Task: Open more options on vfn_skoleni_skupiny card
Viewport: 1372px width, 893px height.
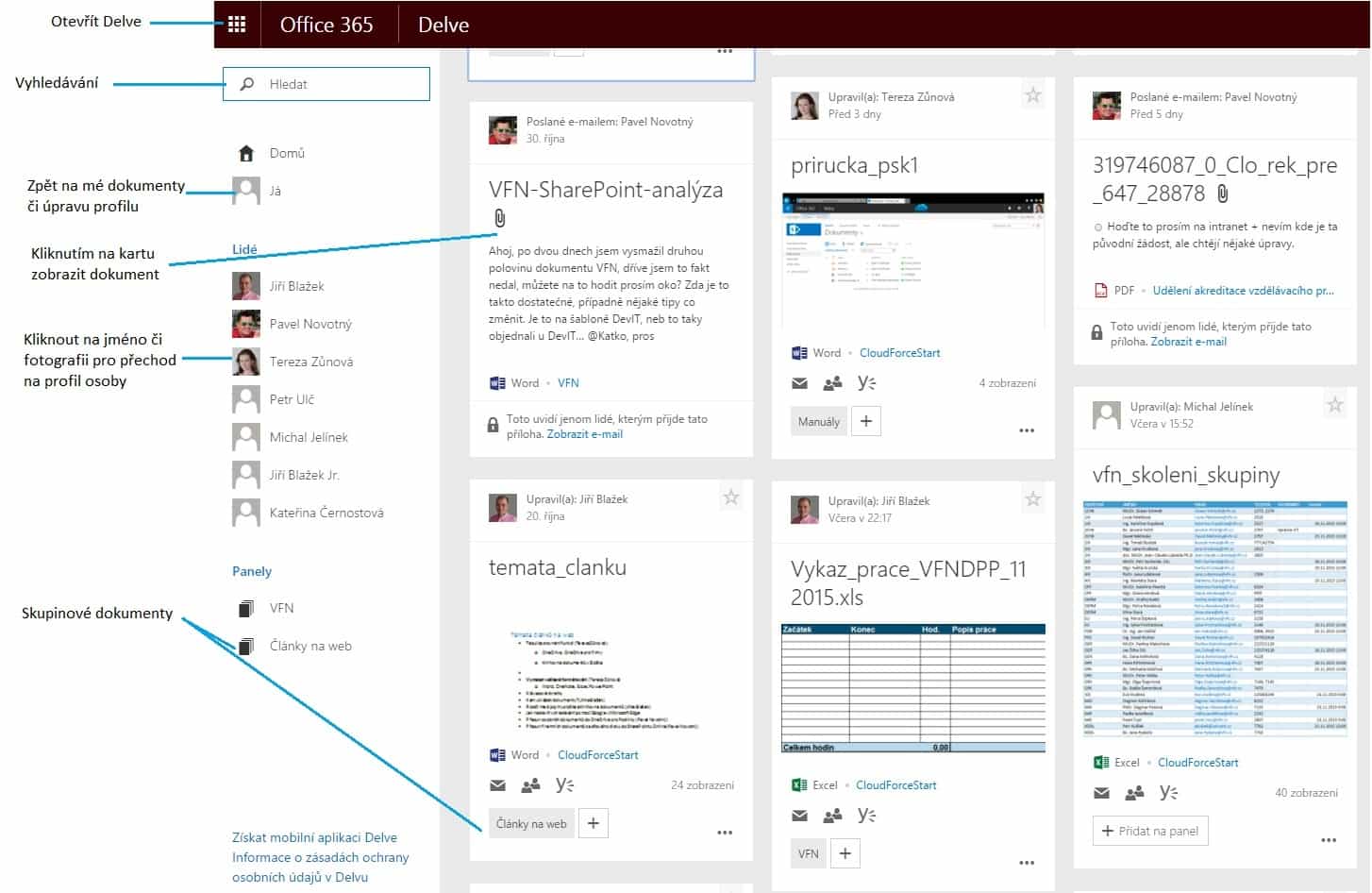Action: pos(1329,840)
